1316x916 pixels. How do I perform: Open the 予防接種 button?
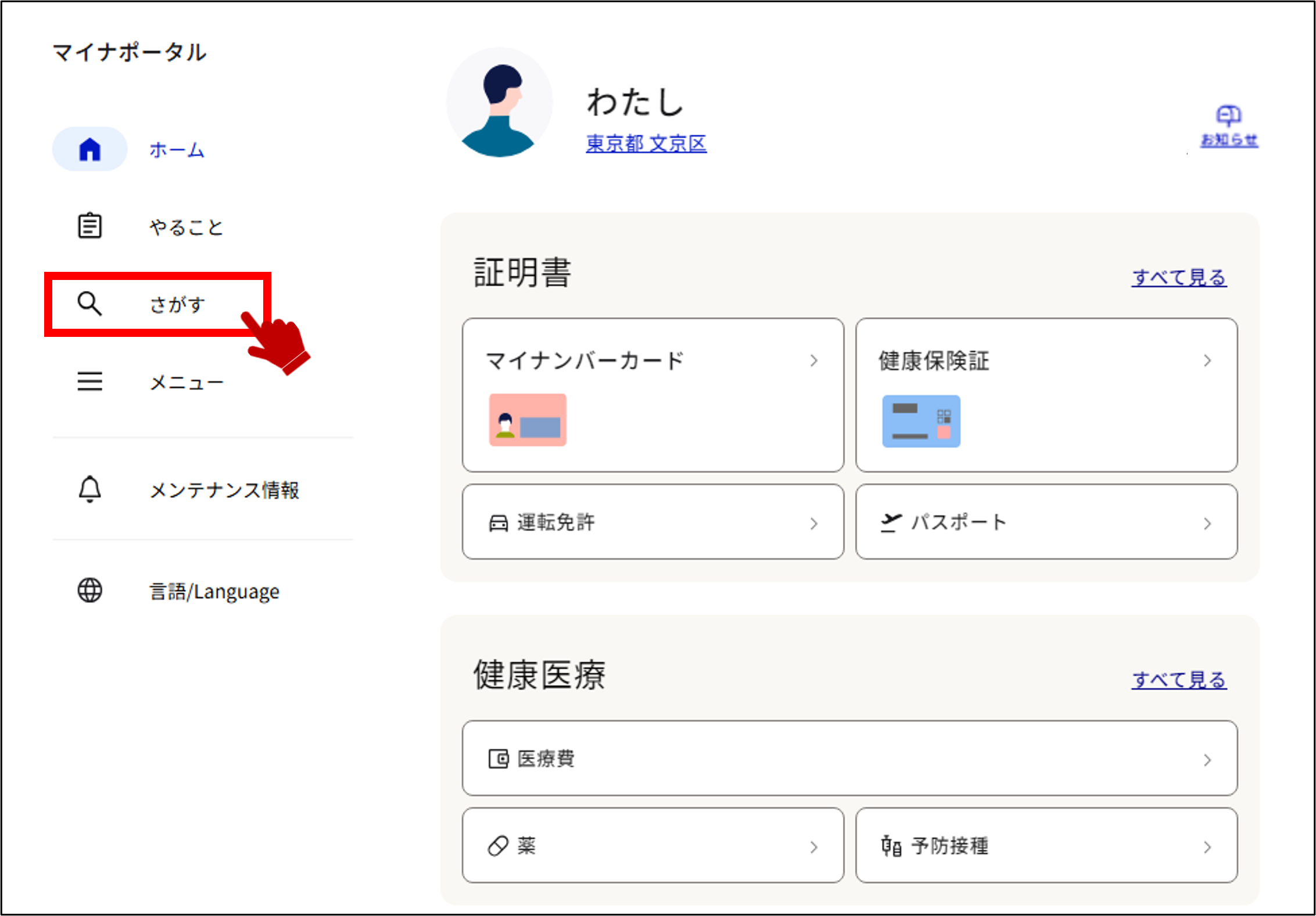click(1046, 845)
